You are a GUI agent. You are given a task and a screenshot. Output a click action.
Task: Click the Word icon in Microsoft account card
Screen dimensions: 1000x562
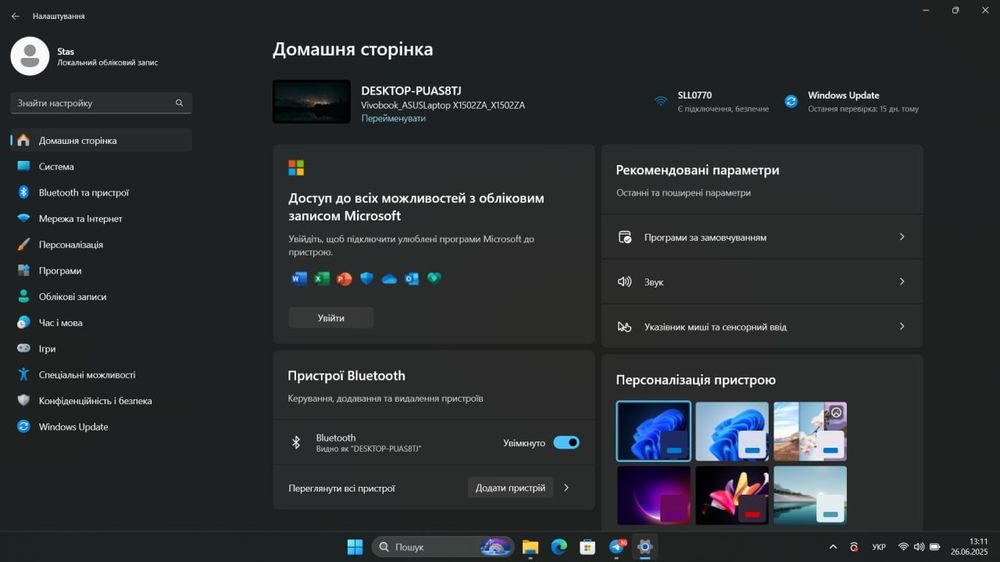coord(298,278)
